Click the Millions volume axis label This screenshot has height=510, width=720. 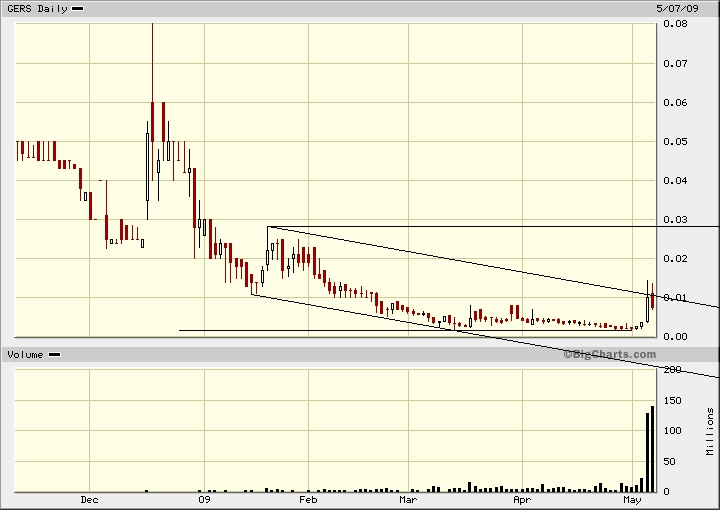click(710, 431)
